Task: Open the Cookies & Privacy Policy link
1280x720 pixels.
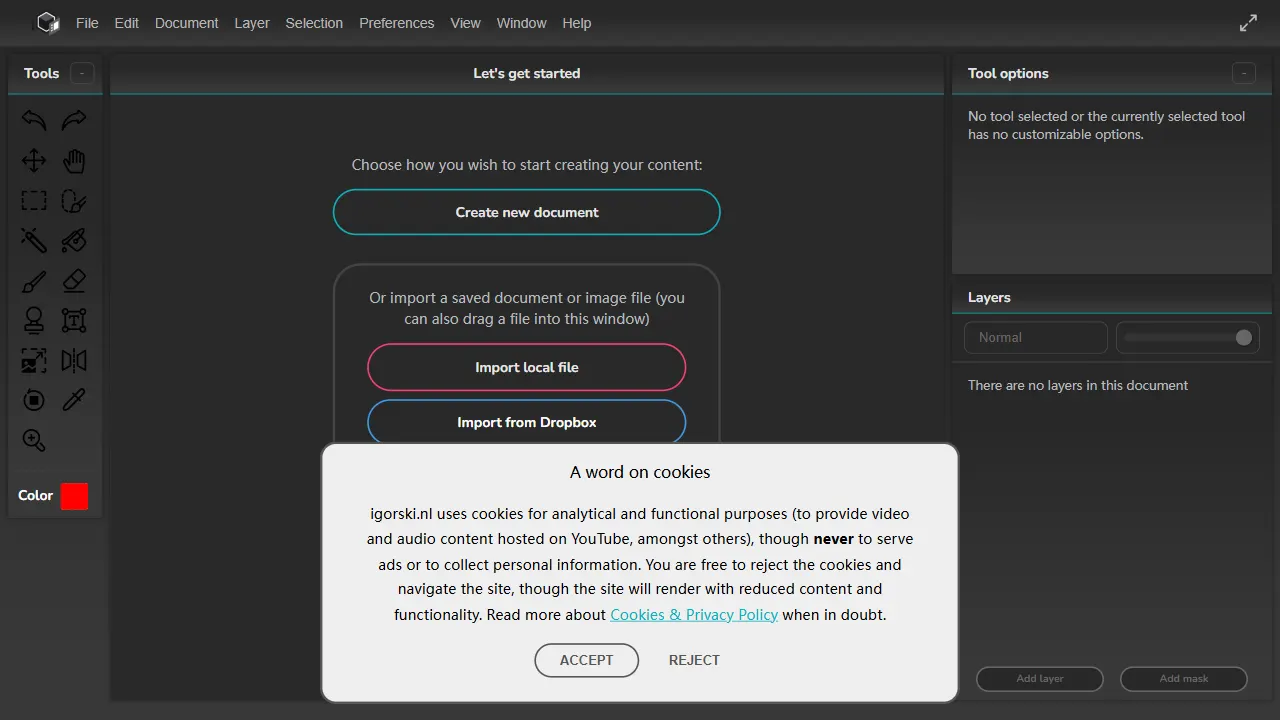Action: [694, 614]
